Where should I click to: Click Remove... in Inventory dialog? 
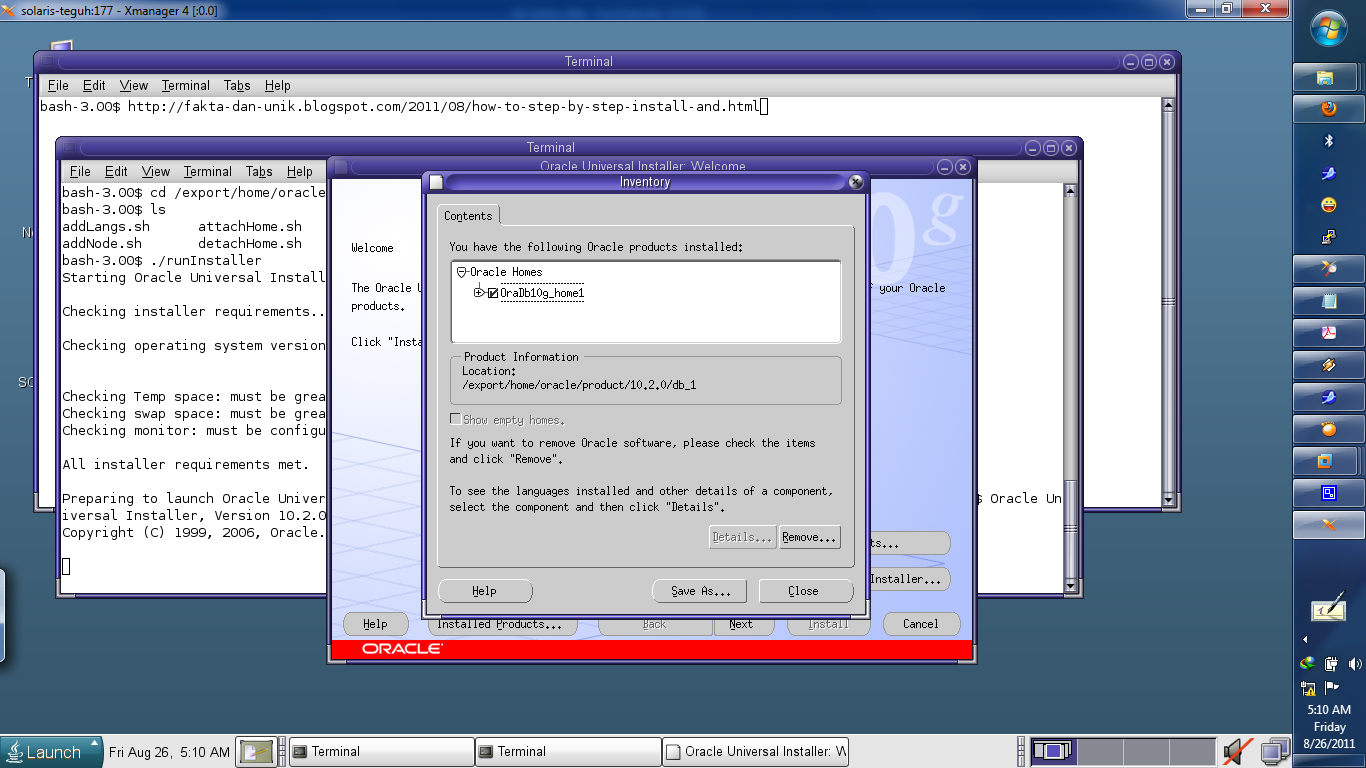809,537
